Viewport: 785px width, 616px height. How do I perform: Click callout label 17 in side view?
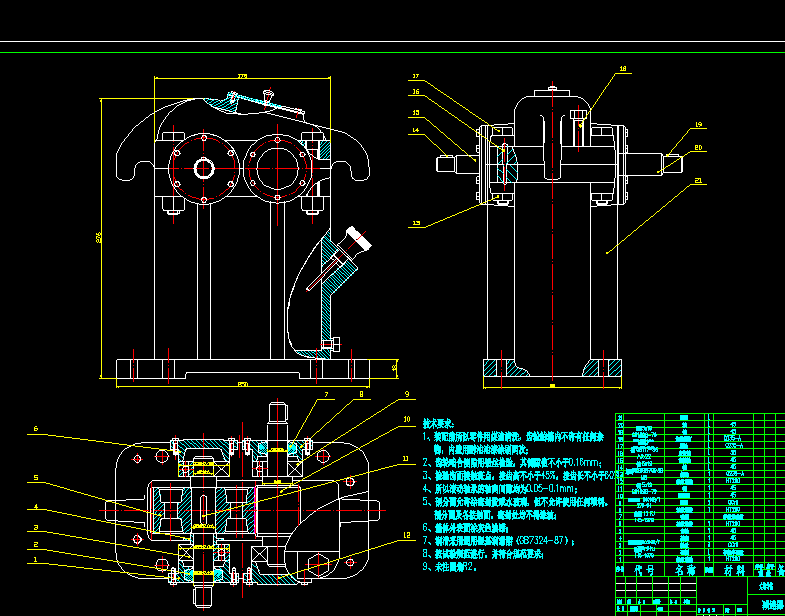coord(416,77)
